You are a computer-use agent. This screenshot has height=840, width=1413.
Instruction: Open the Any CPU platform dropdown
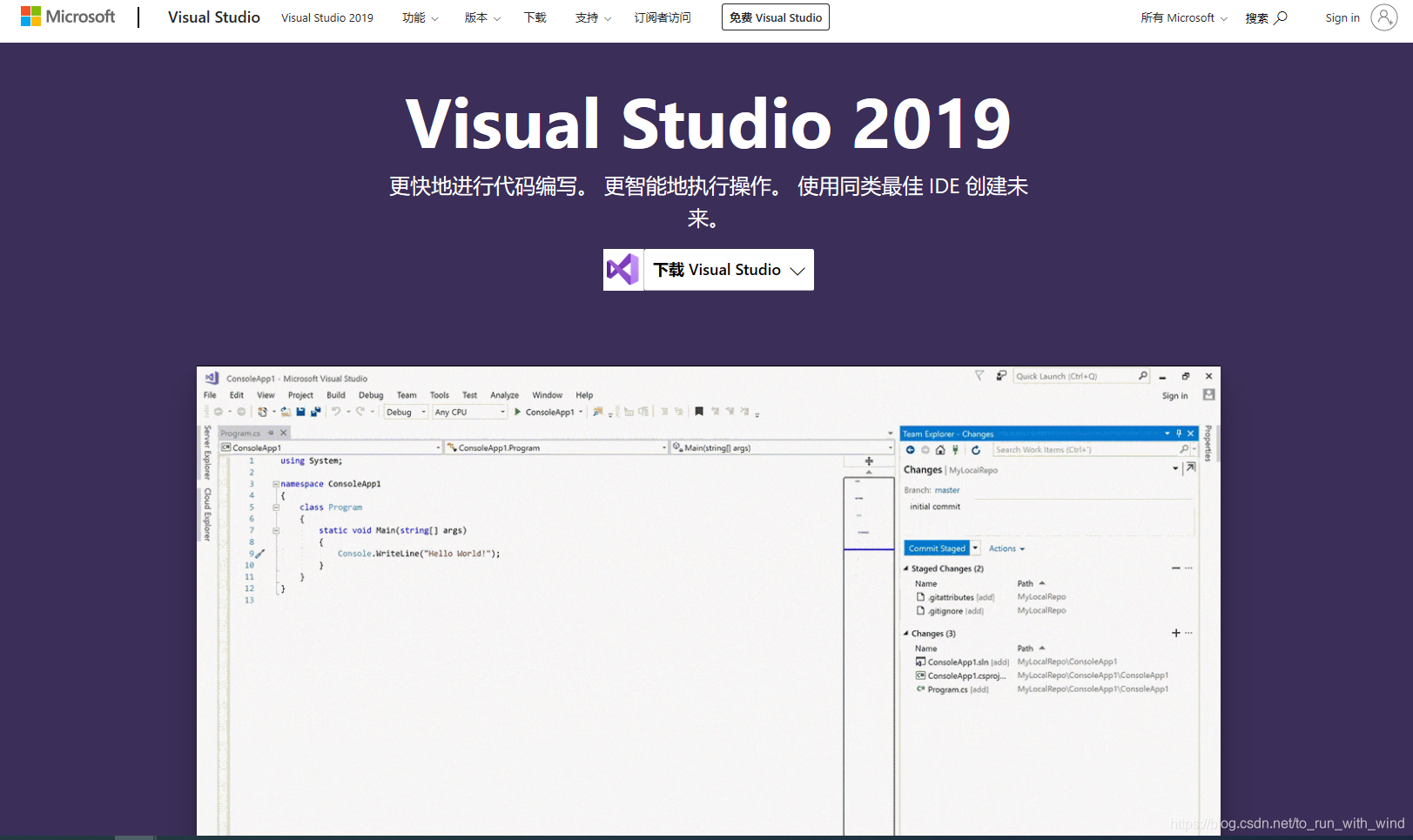470,412
